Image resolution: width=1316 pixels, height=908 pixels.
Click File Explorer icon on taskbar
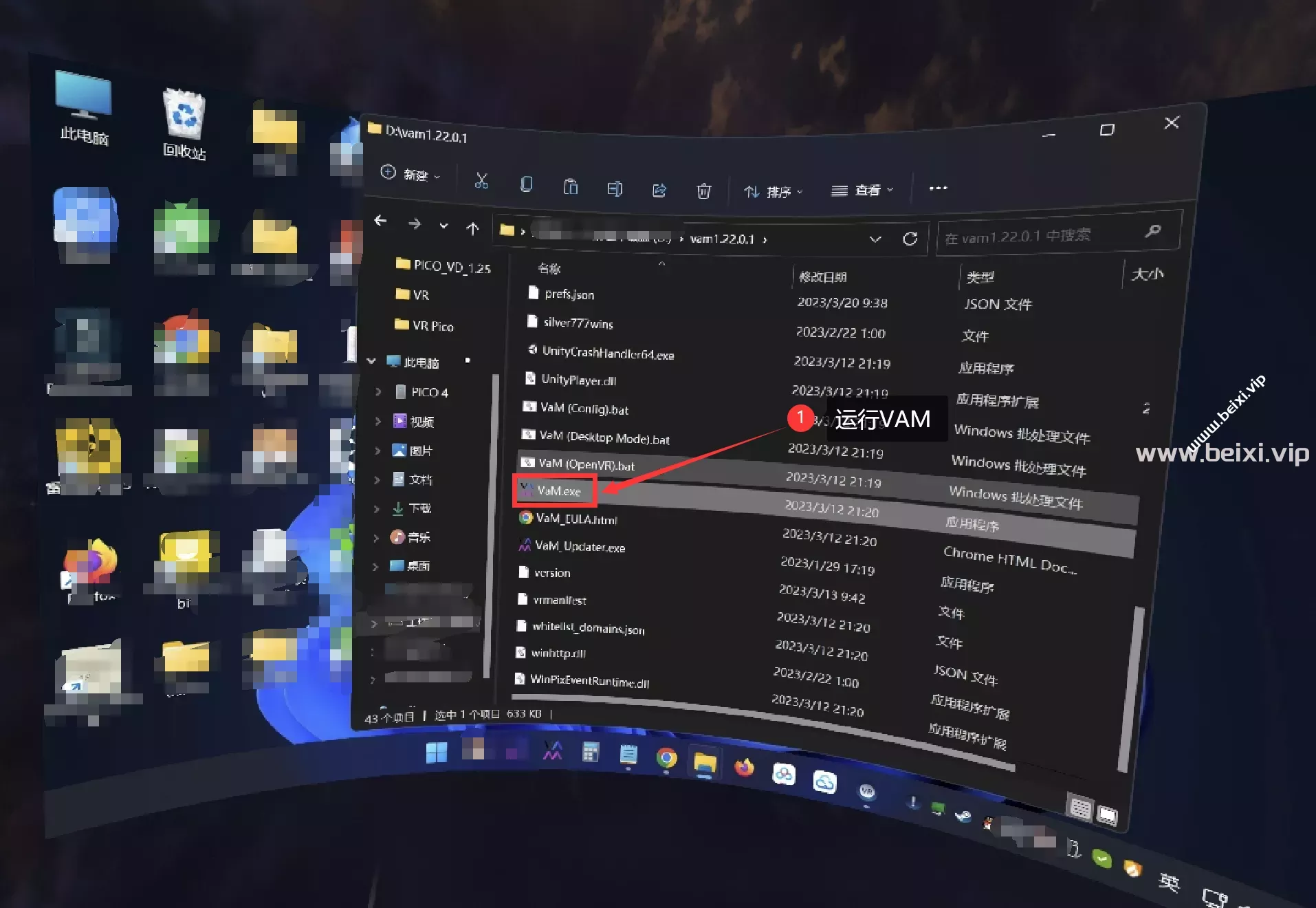point(705,764)
